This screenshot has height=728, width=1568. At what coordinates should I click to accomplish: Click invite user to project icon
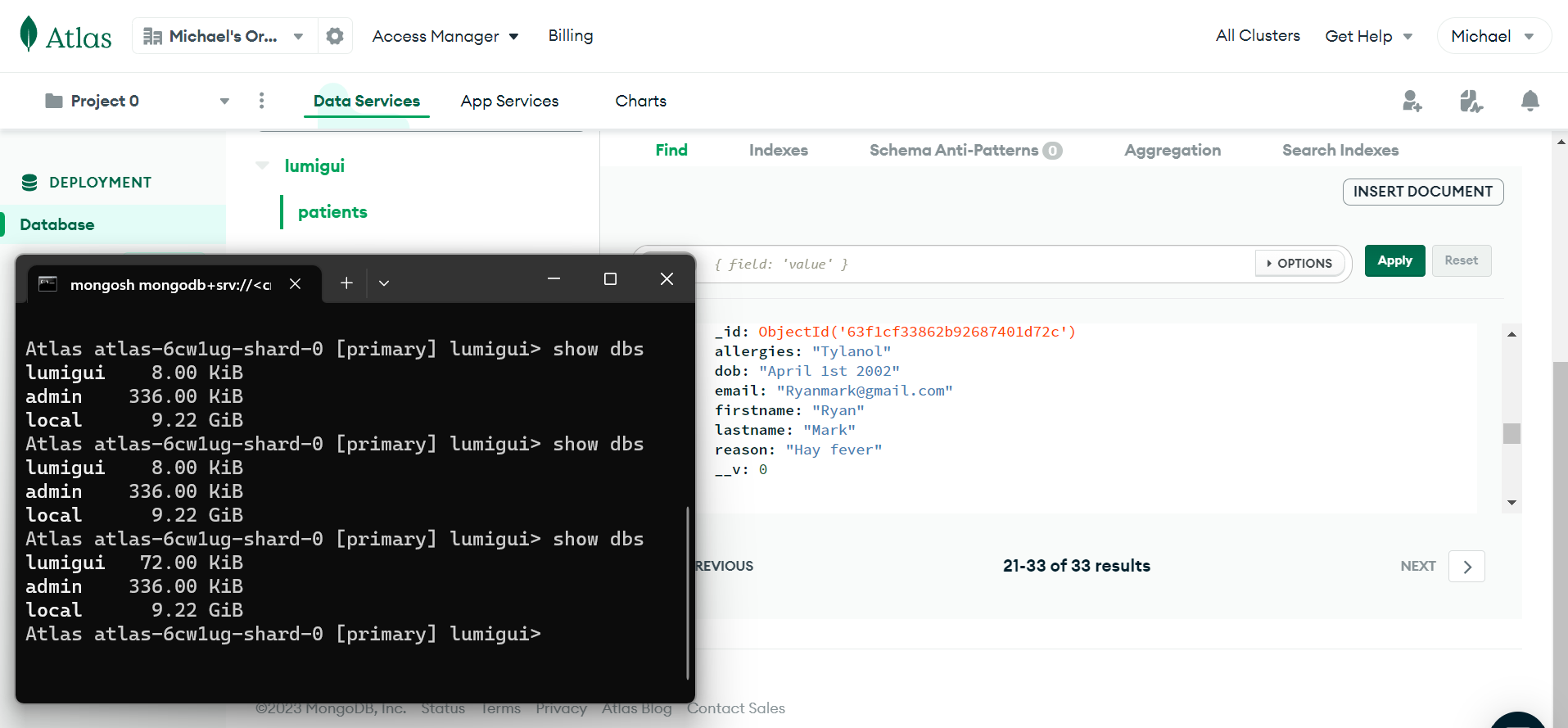click(x=1412, y=101)
